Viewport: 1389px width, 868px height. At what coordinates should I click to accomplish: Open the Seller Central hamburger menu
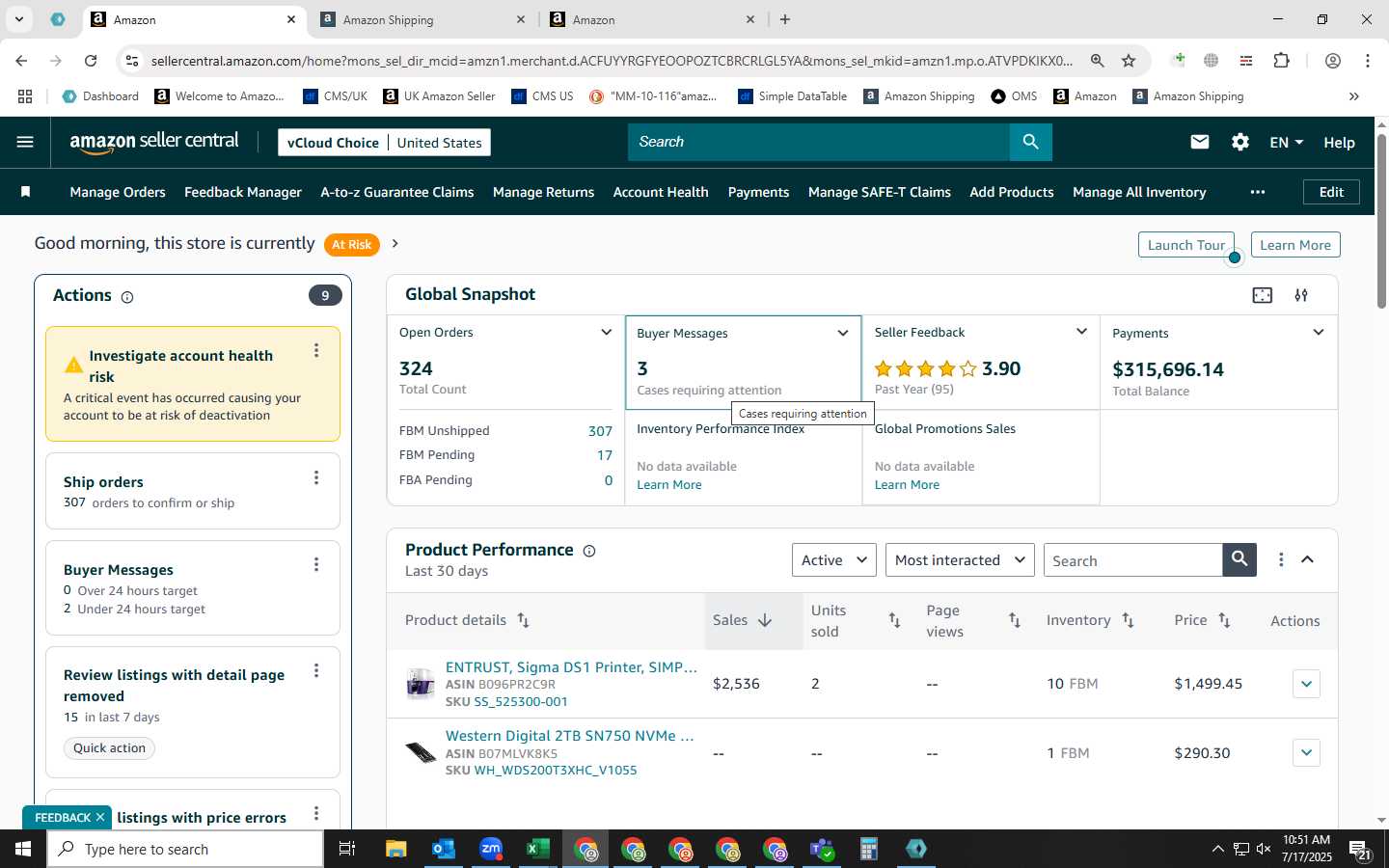25,142
